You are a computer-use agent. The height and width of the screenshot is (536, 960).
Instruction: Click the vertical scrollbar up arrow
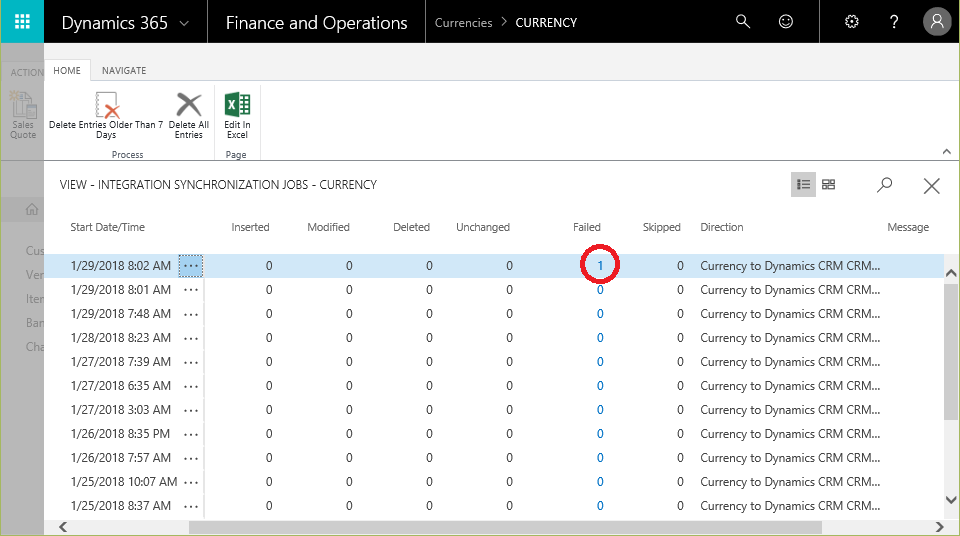(951, 272)
